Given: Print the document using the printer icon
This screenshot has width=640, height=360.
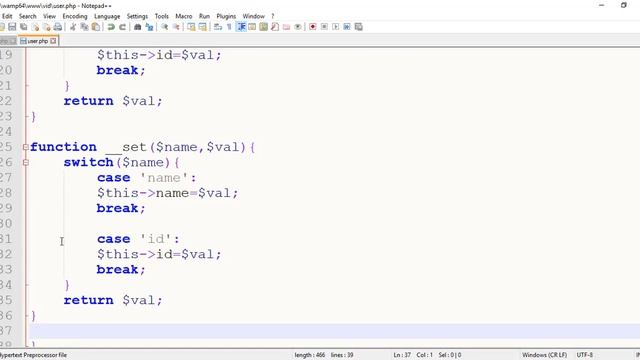Looking at the screenshot, I should click(x=58, y=27).
